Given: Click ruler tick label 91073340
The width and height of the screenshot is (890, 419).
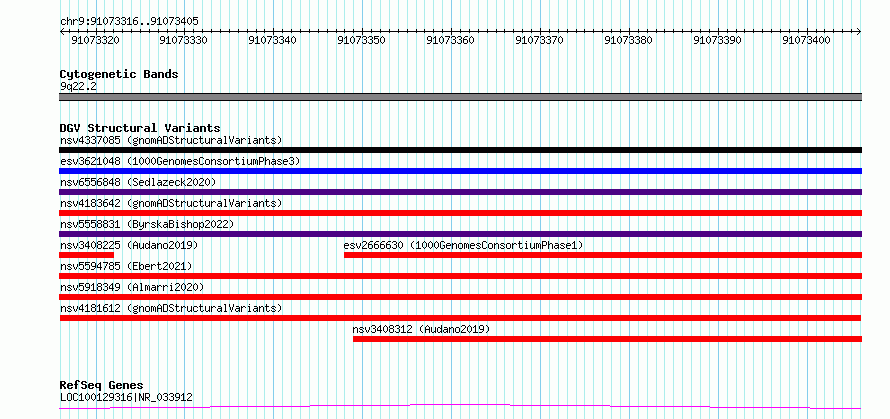Looking at the screenshot, I should (x=273, y=40).
